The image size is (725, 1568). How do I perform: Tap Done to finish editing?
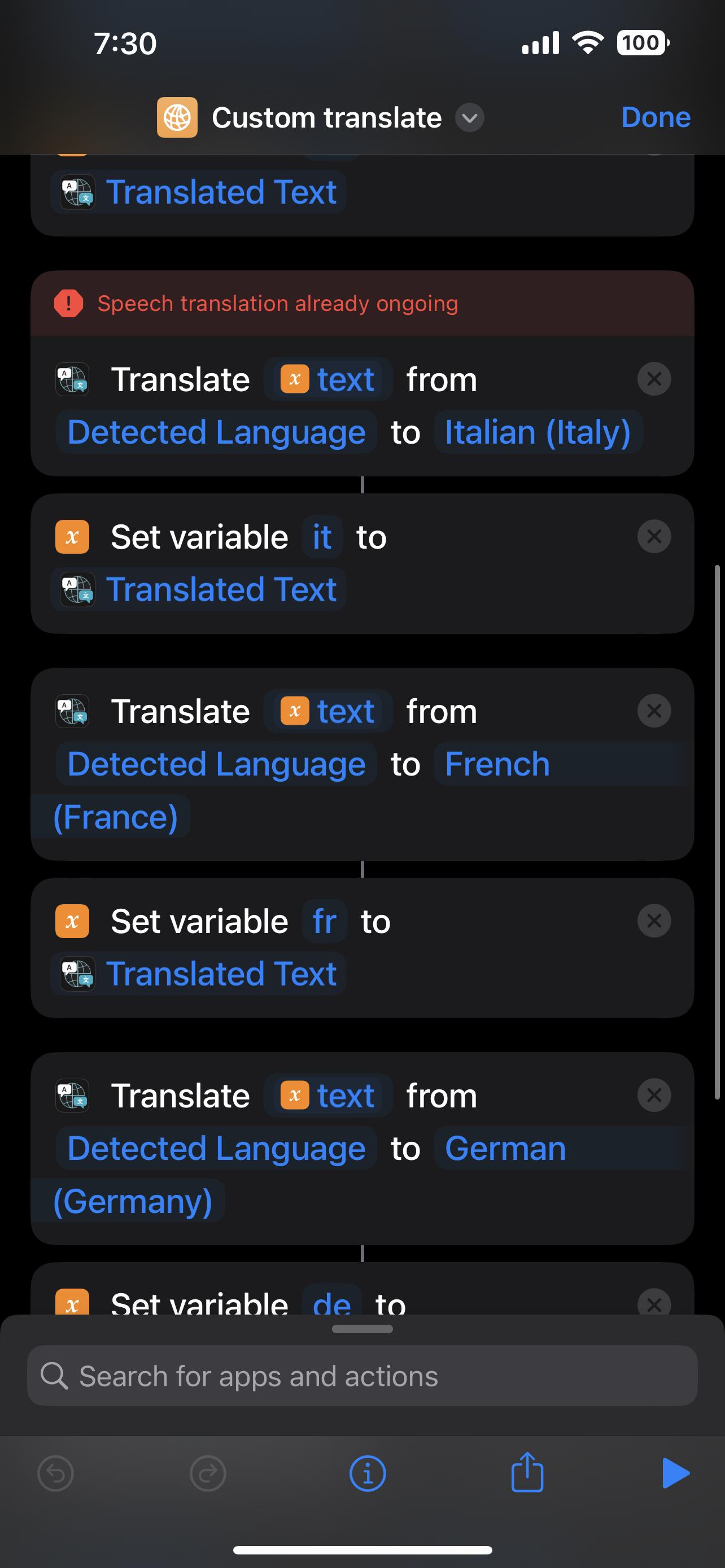coord(656,117)
